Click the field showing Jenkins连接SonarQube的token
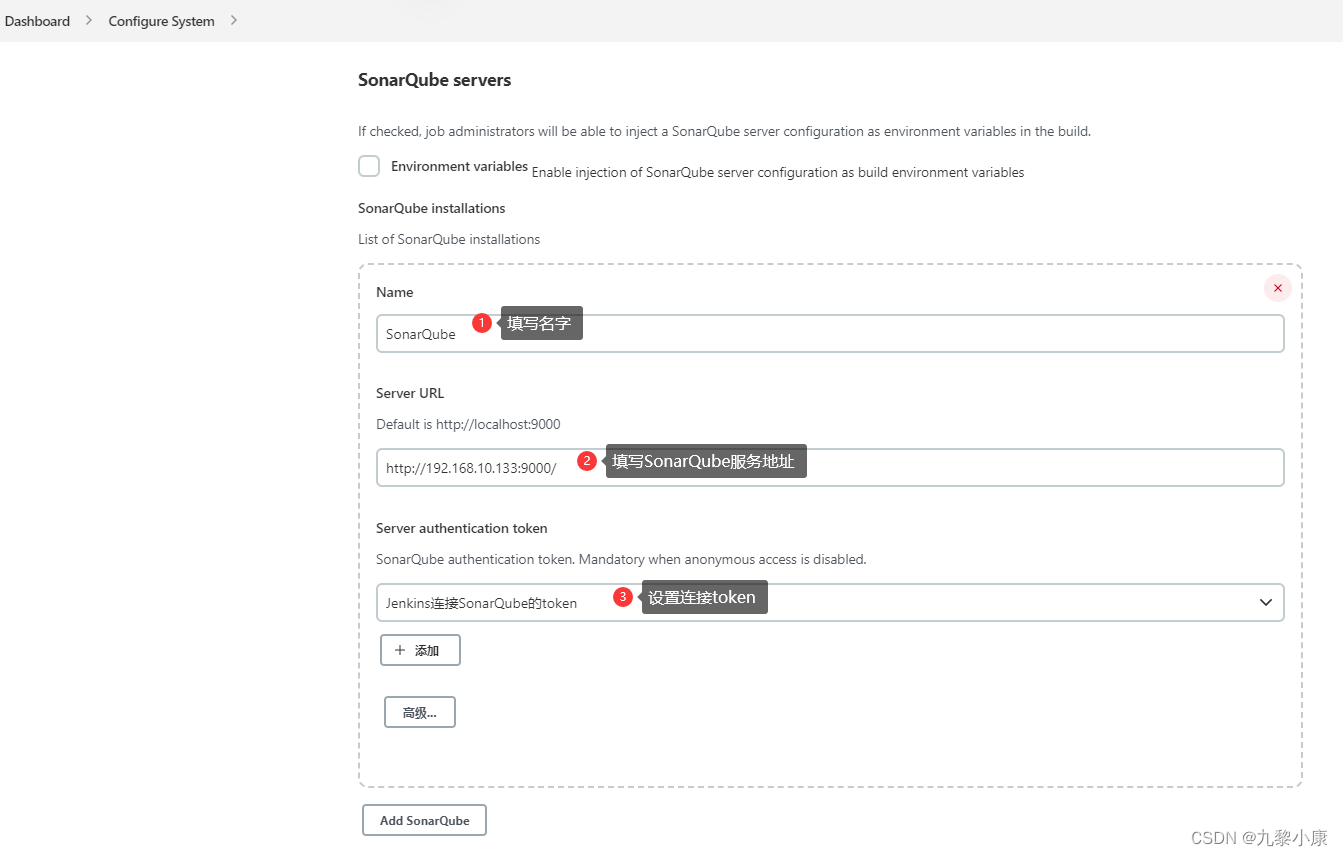1343x856 pixels. point(480,602)
